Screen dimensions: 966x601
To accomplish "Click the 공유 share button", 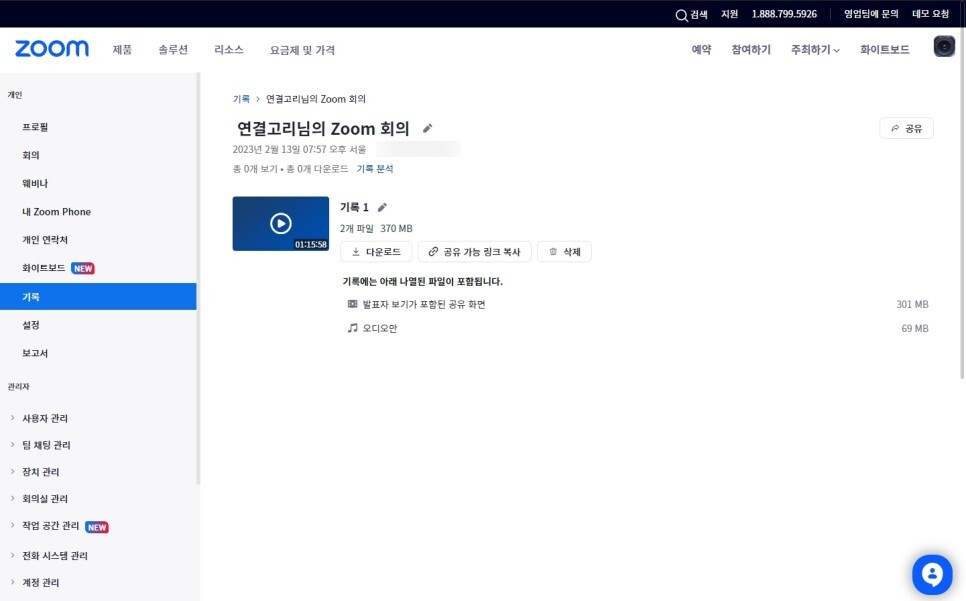I will (906, 128).
